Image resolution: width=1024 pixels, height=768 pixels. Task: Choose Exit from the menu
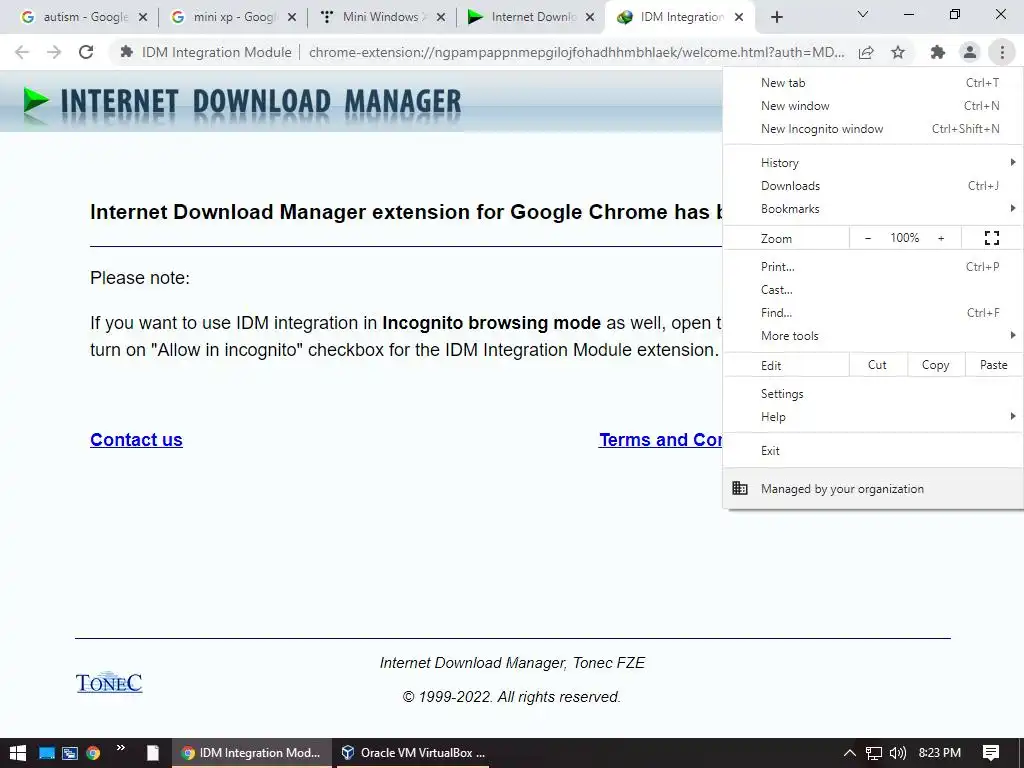click(x=873, y=451)
